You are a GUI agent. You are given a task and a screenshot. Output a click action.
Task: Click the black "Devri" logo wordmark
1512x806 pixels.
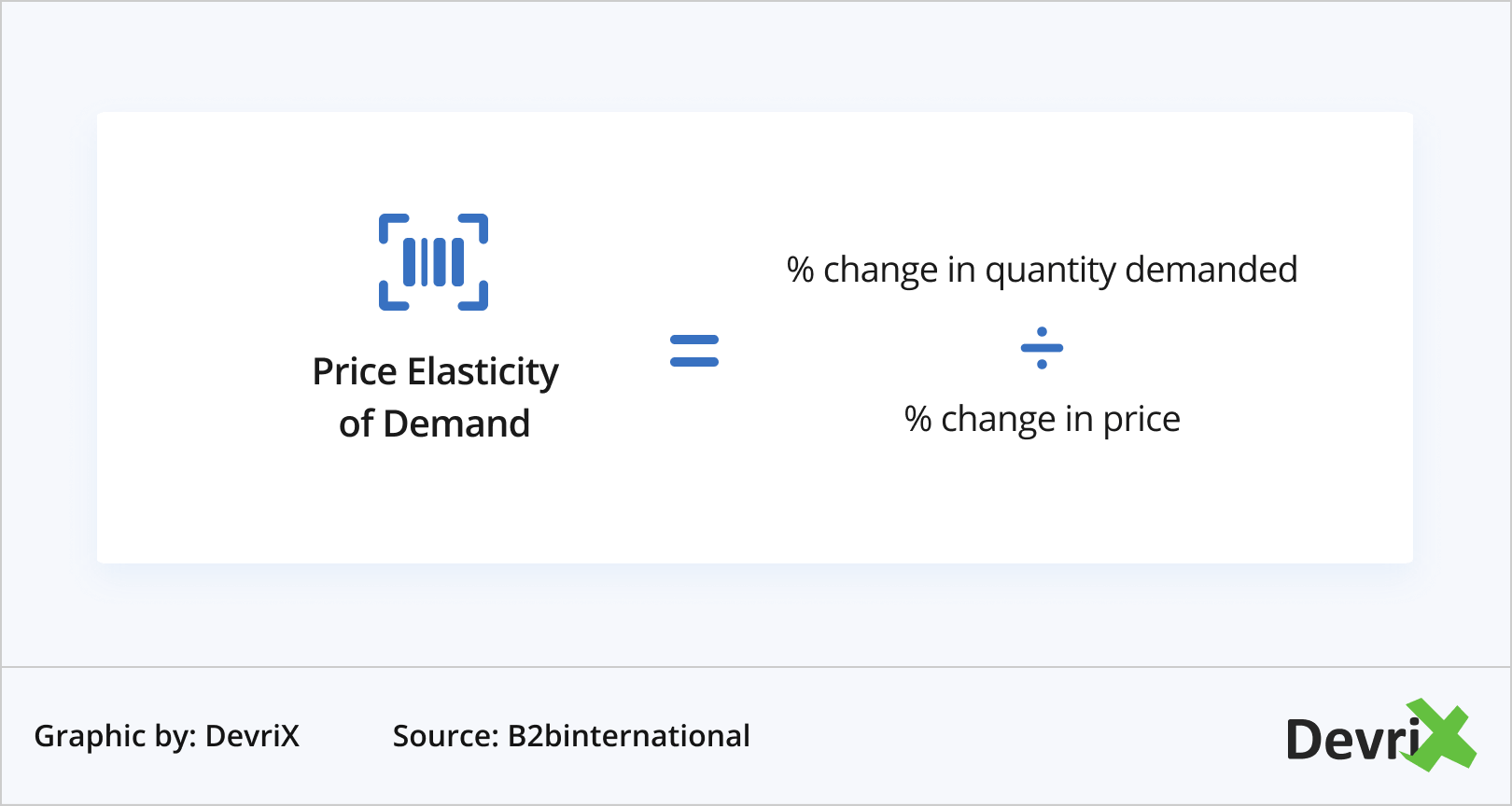[1351, 741]
